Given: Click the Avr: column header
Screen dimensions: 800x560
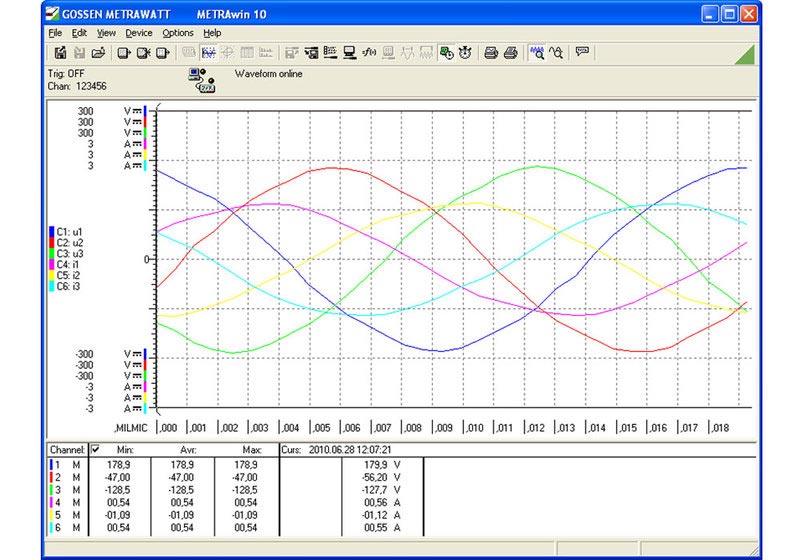Looking at the screenshot, I should (188, 450).
